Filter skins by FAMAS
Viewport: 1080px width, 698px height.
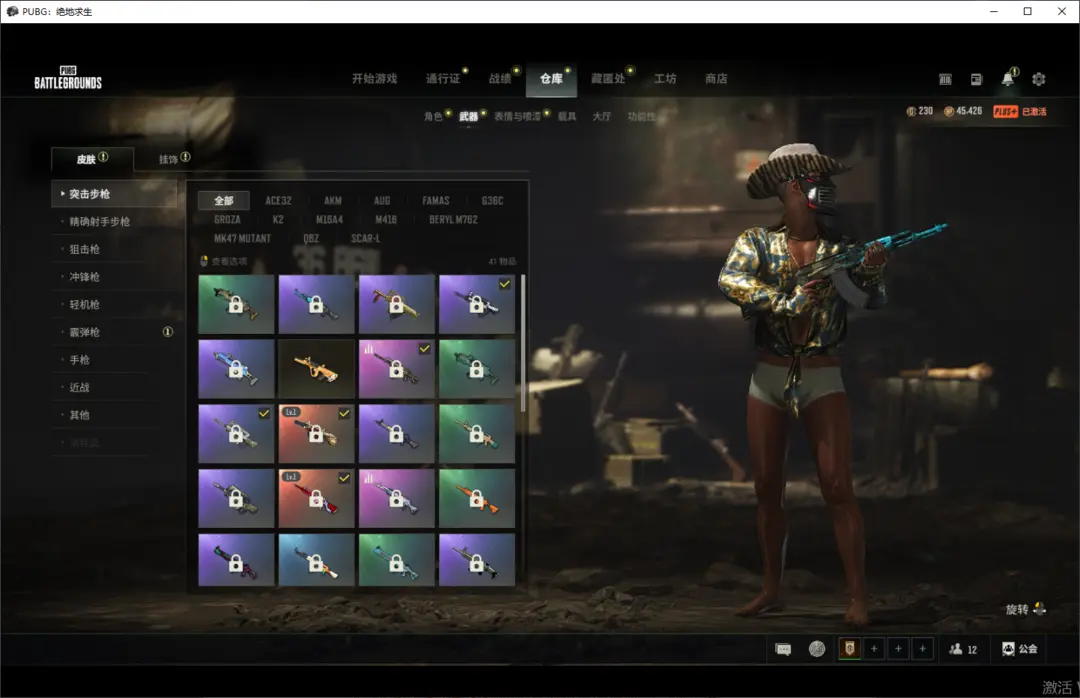coord(435,201)
